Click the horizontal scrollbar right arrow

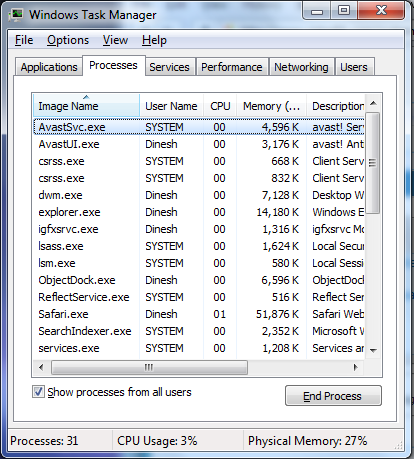pyautogui.click(x=356, y=367)
